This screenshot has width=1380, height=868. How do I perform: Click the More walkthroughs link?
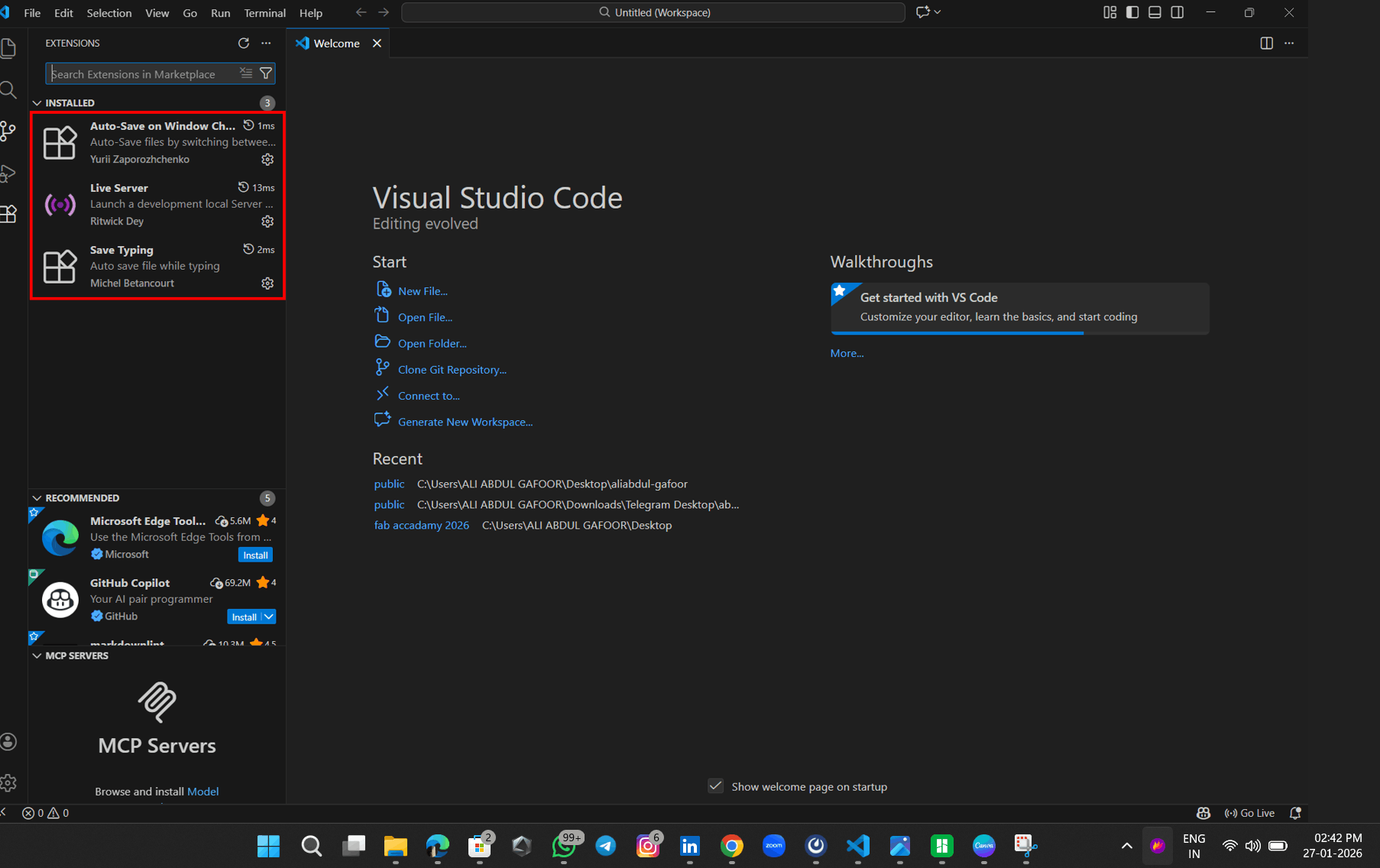[847, 353]
